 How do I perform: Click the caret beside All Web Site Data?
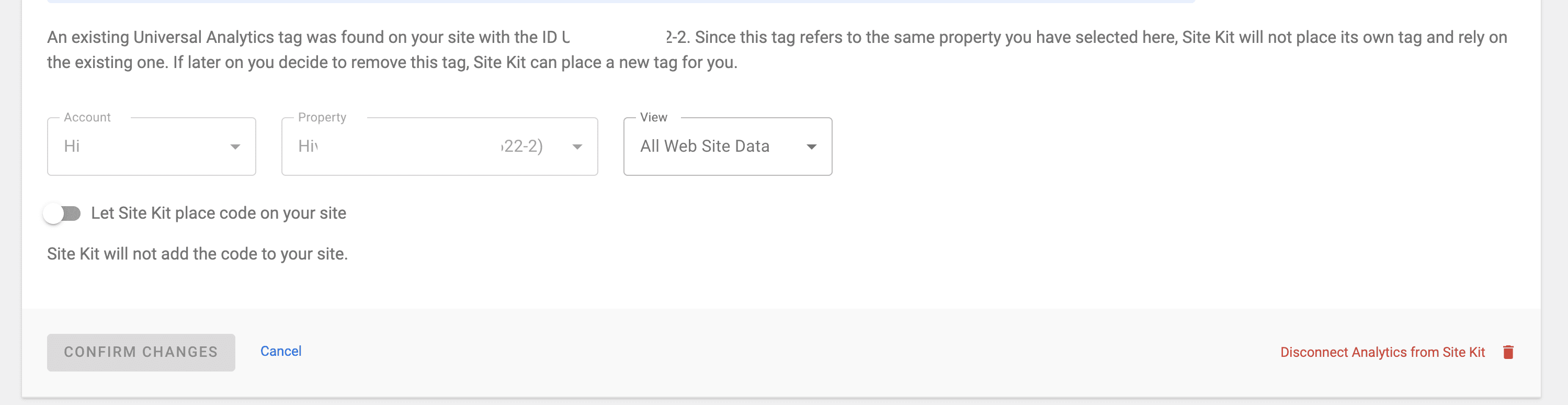point(812,146)
